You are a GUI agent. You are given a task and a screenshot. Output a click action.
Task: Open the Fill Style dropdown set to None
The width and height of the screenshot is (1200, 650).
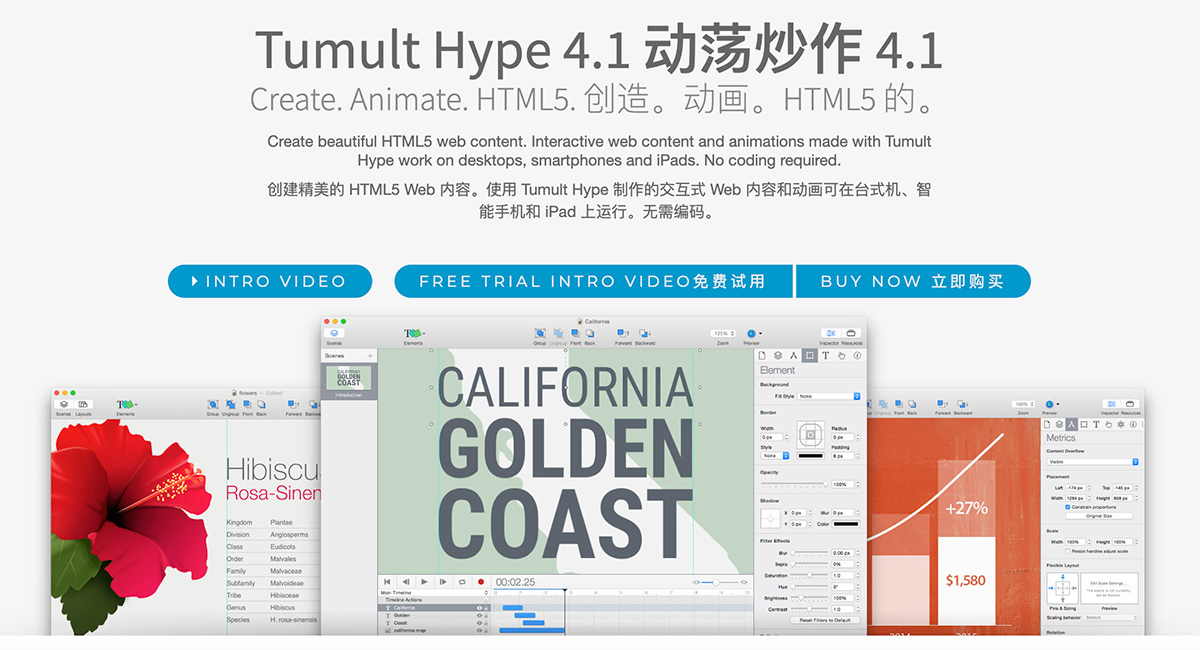pyautogui.click(x=827, y=396)
